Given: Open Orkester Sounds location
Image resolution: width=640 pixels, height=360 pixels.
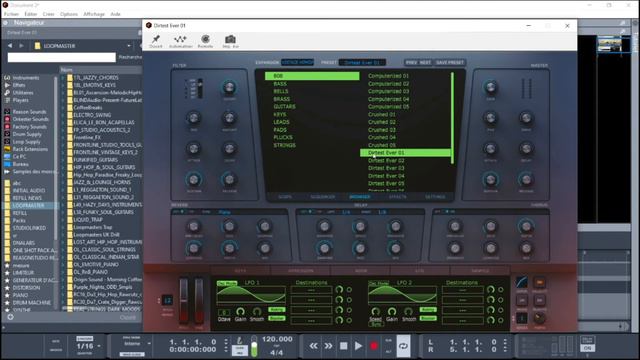Looking at the screenshot, I should 30,119.
